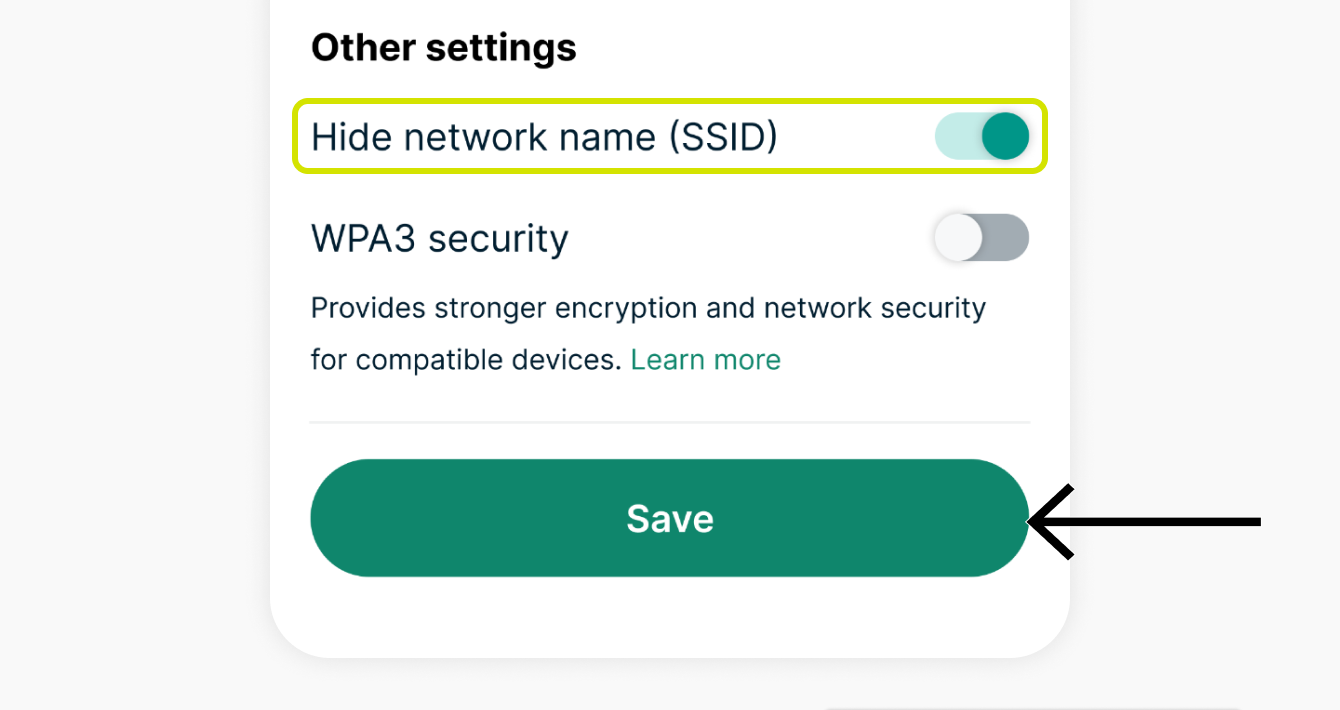
Task: Click the white knob of the WPA3 toggle
Action: tap(957, 238)
